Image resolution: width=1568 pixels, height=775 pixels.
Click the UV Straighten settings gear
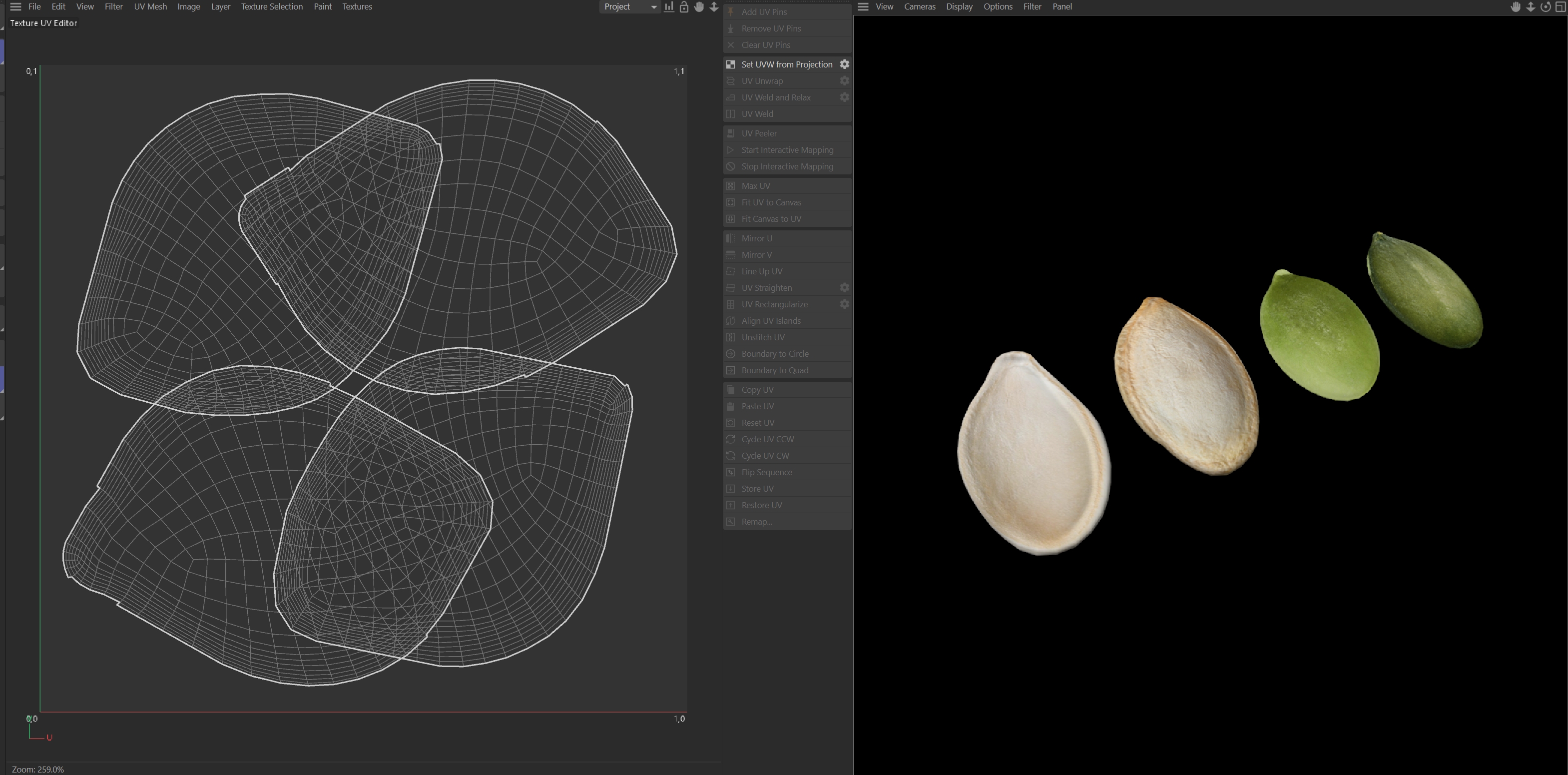844,287
